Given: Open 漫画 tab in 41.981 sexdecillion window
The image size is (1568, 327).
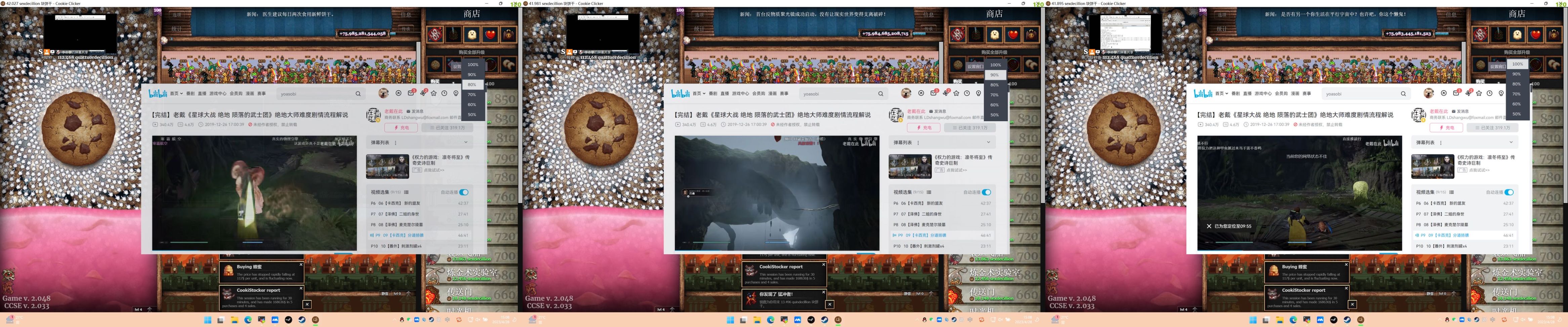Looking at the screenshot, I should tap(773, 94).
